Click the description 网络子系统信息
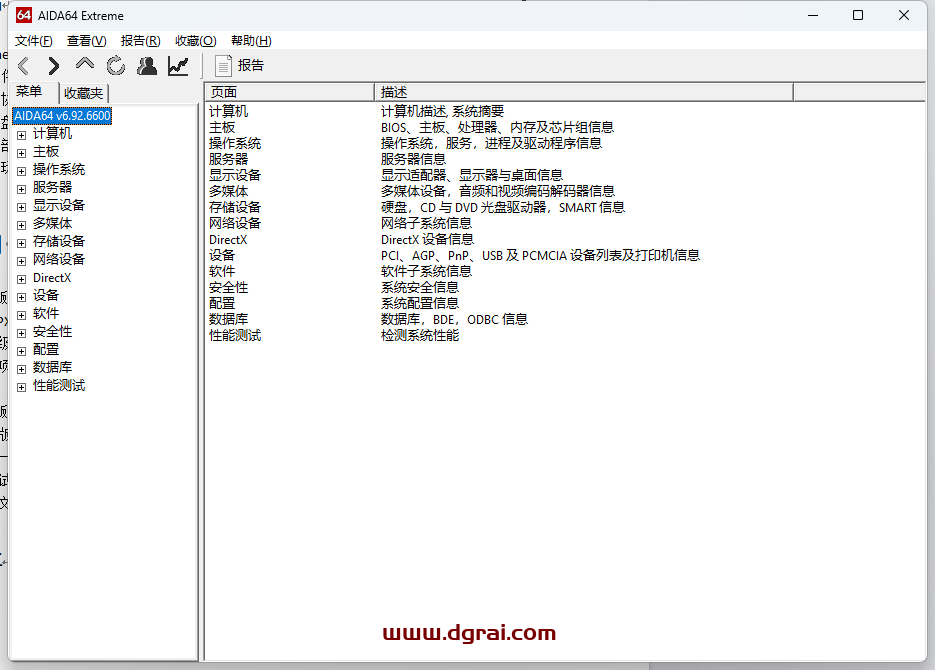The image size is (935, 670). point(426,224)
